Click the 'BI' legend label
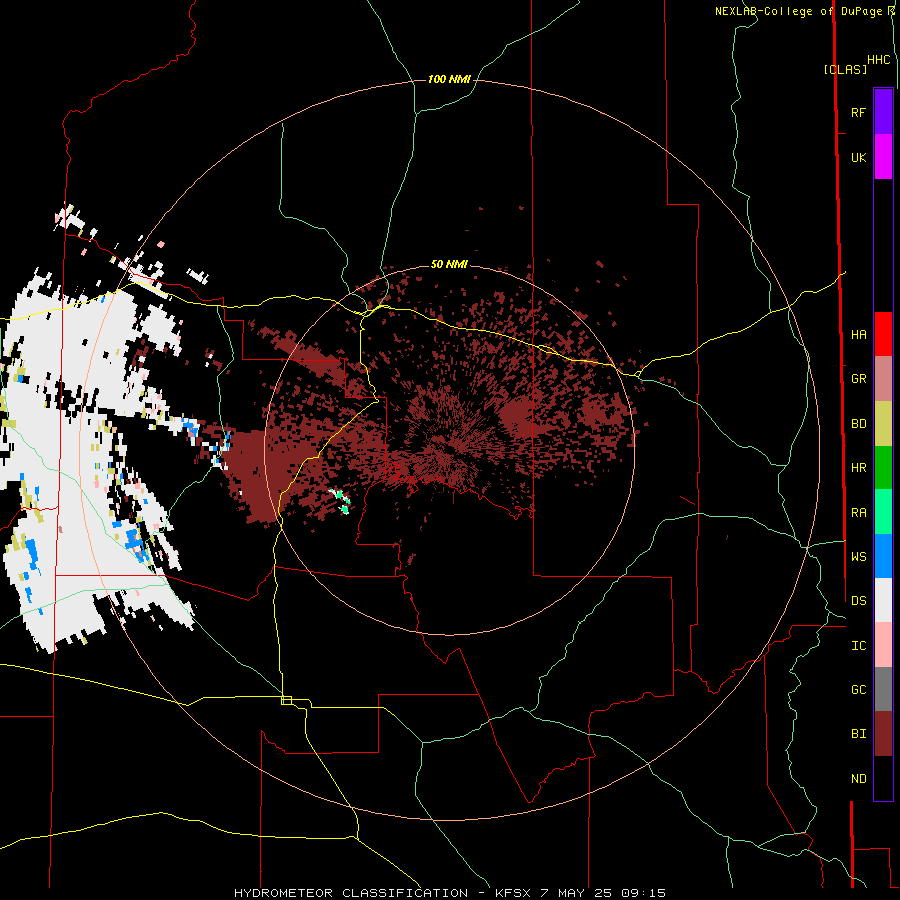 pyautogui.click(x=858, y=734)
